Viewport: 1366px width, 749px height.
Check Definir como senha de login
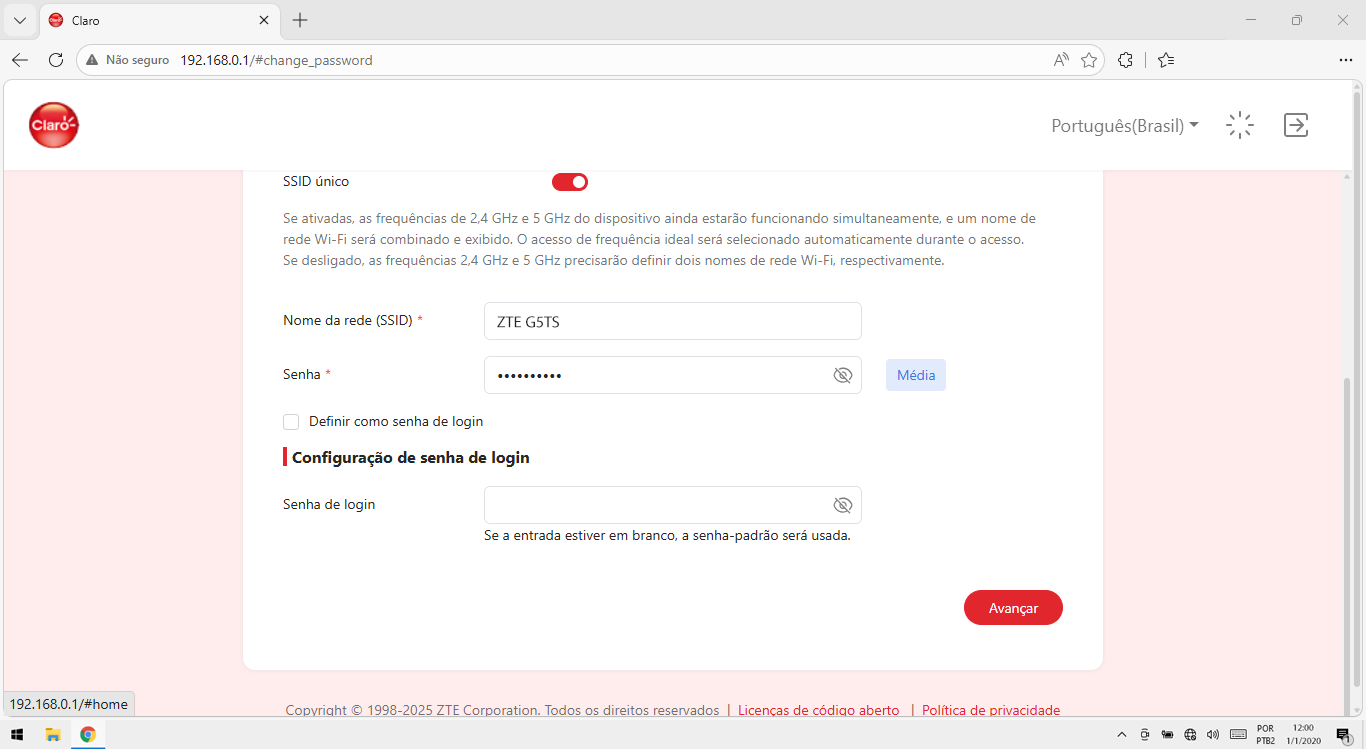(291, 422)
